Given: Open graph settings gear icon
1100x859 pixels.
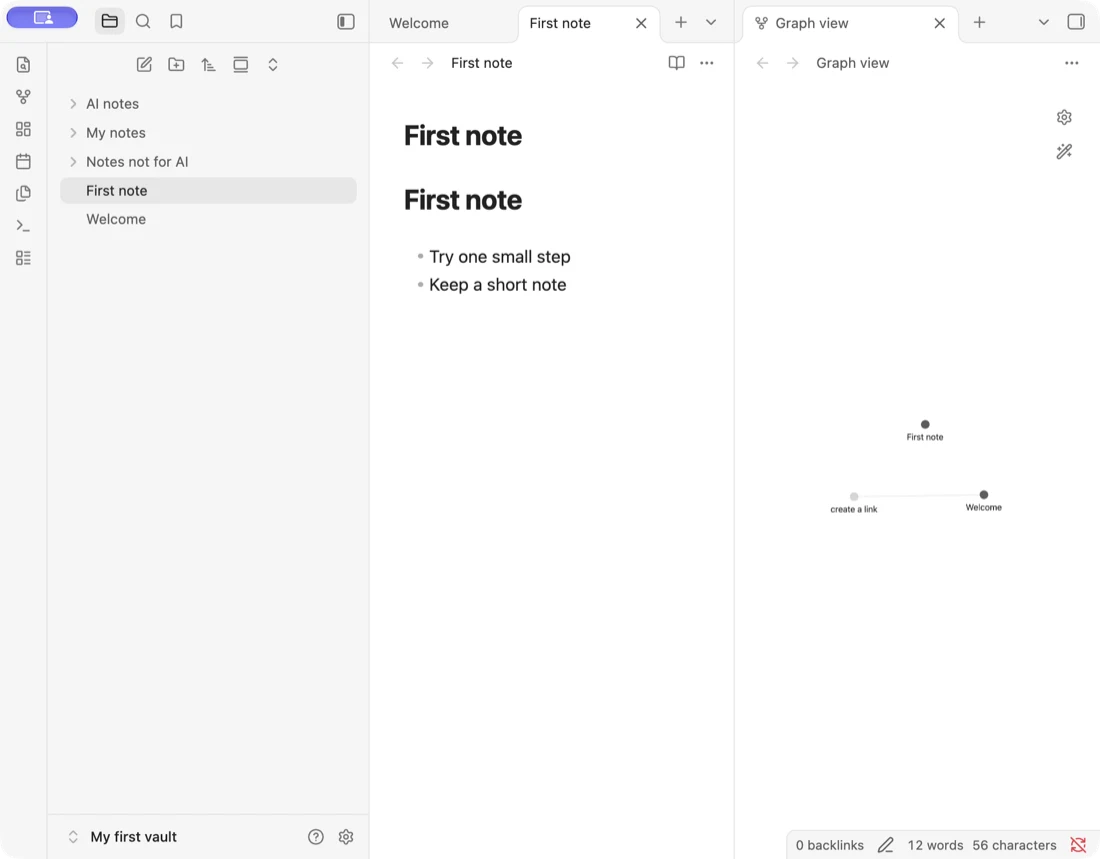Looking at the screenshot, I should [1064, 117].
